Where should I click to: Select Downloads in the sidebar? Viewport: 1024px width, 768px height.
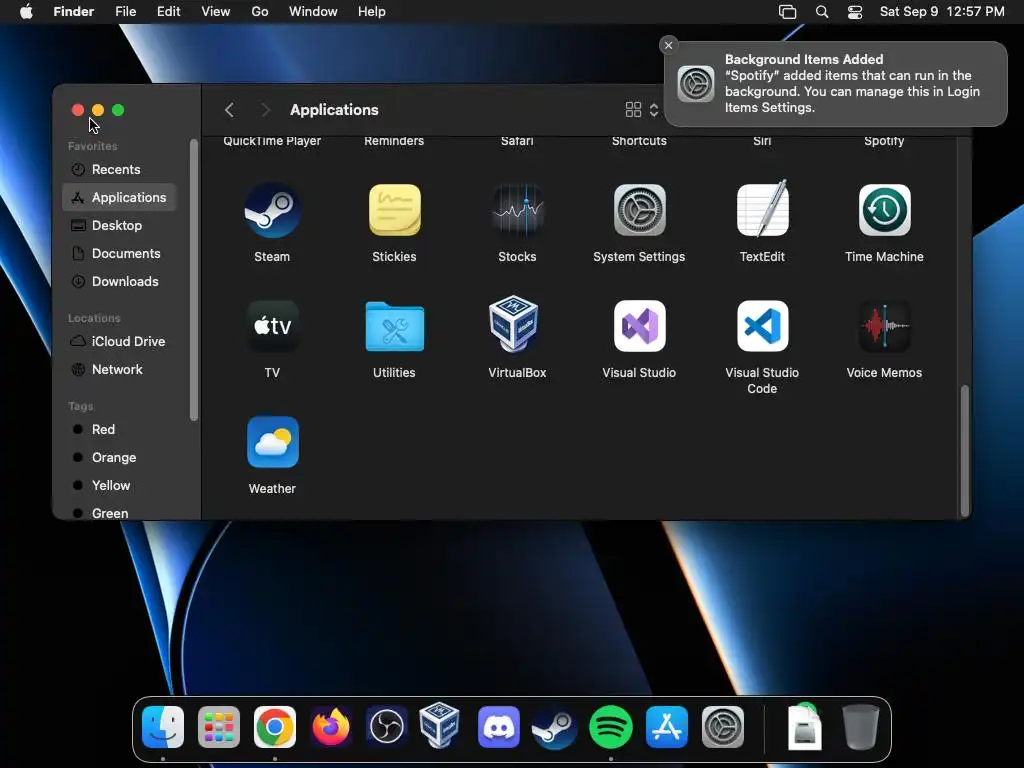[119, 281]
